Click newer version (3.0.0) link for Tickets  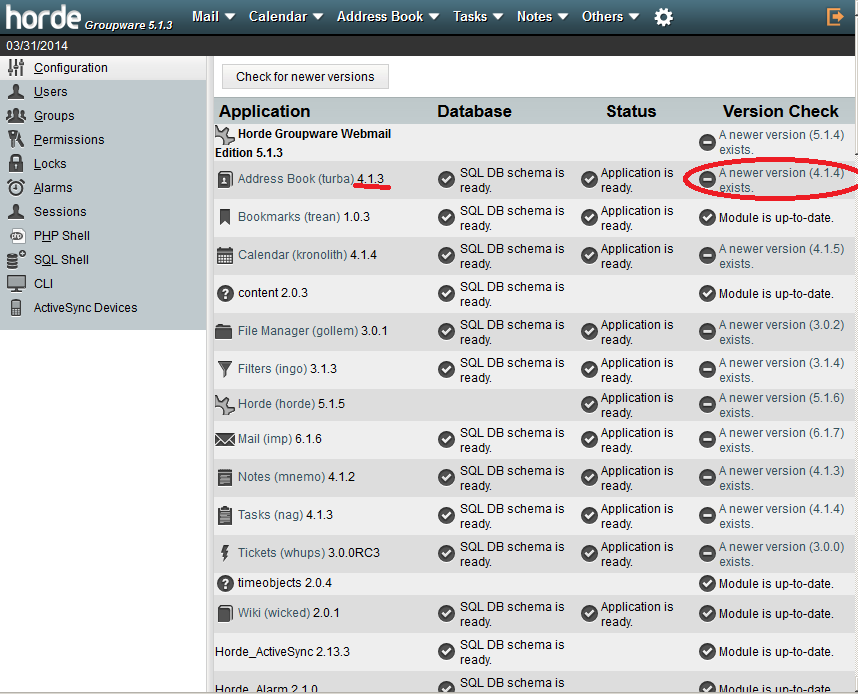[x=781, y=554]
